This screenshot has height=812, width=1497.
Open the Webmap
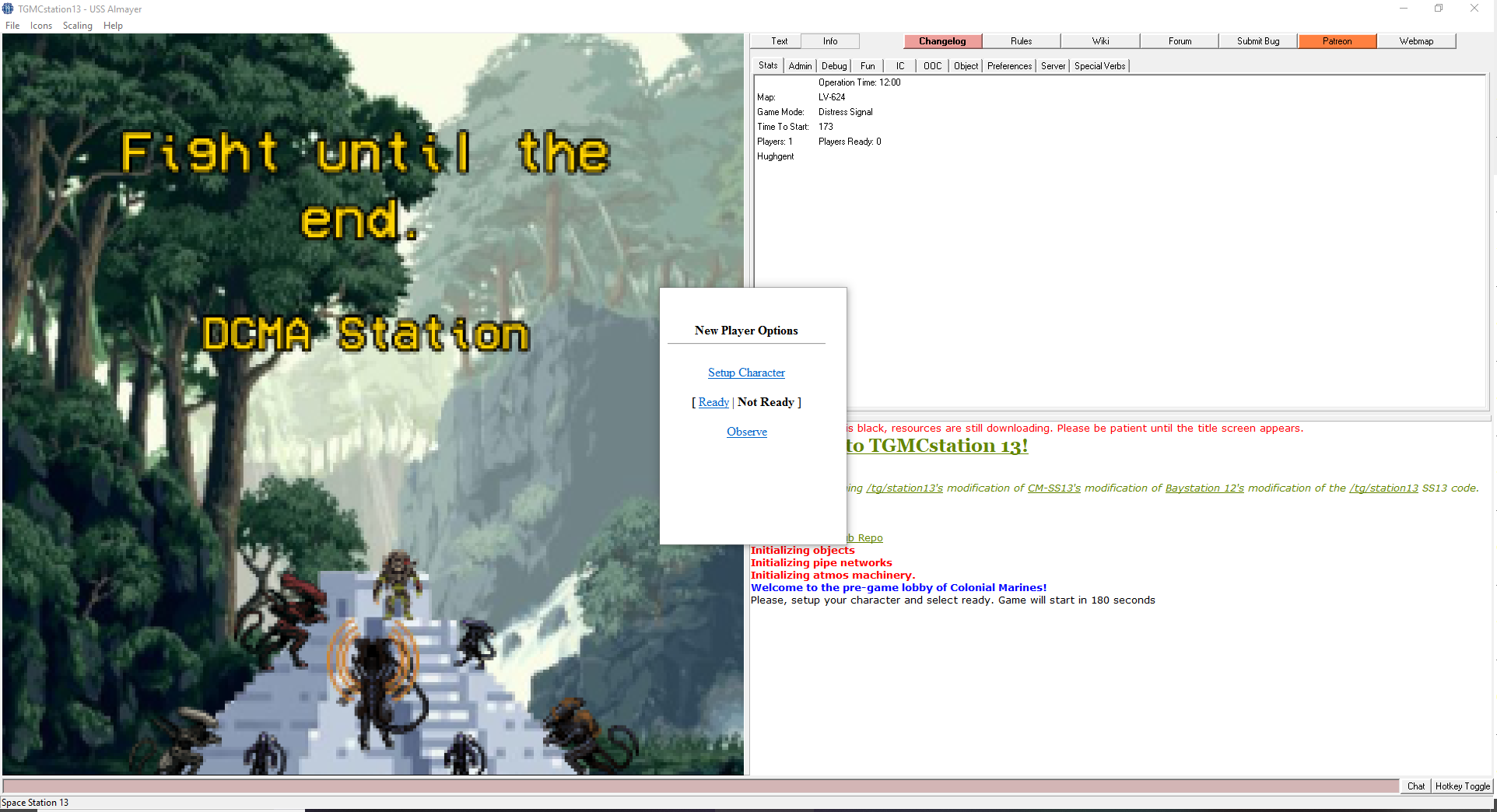pyautogui.click(x=1416, y=41)
